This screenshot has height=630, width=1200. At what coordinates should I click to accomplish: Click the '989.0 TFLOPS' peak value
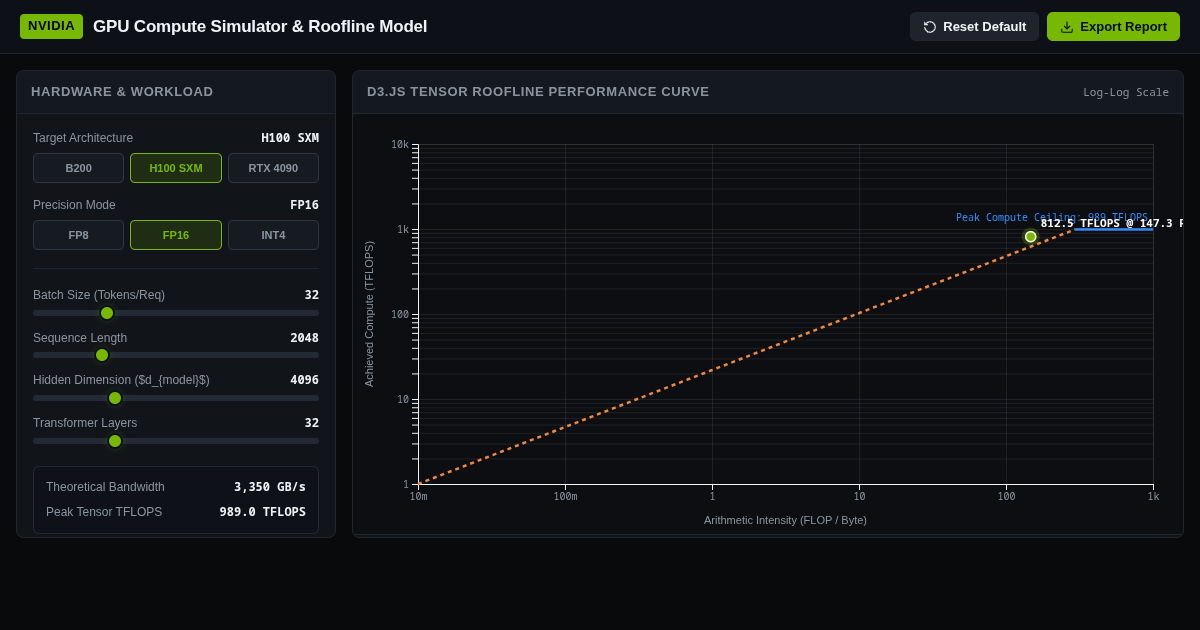click(x=263, y=512)
